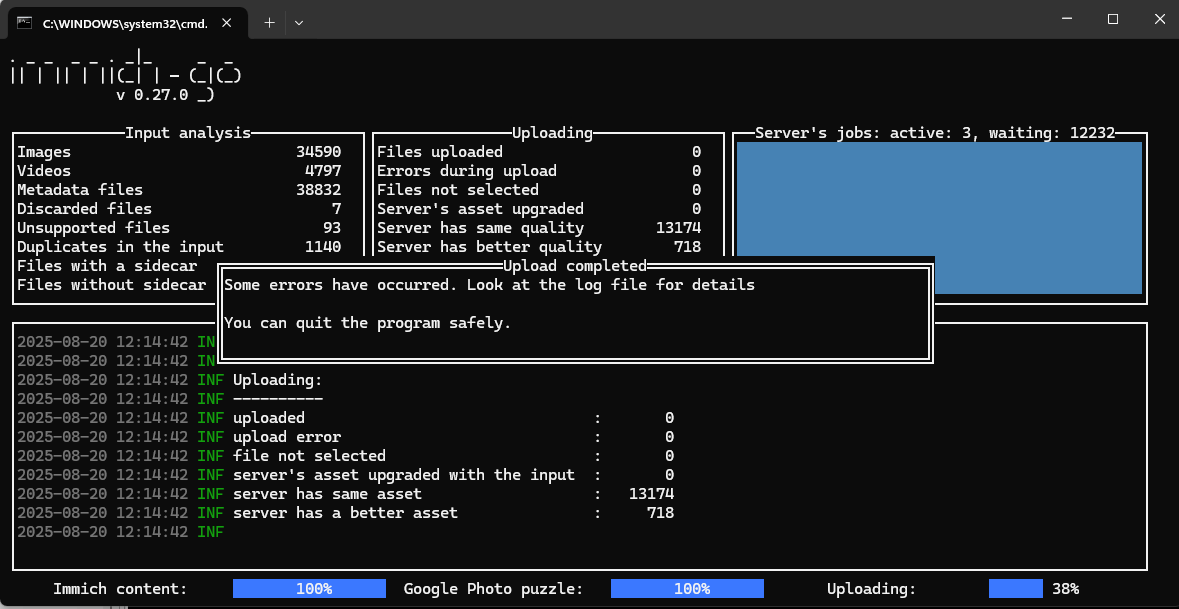Click the "Errors during upload" label

click(467, 171)
